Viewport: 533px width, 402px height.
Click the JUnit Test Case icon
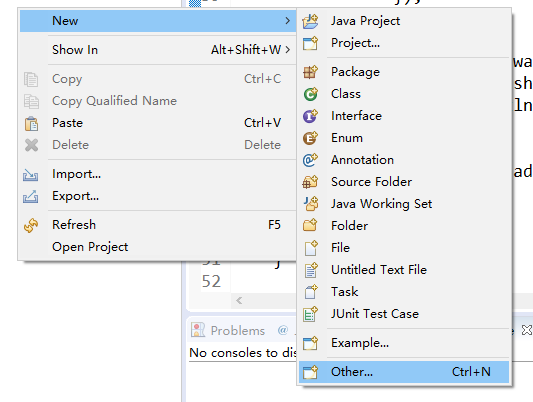point(310,314)
